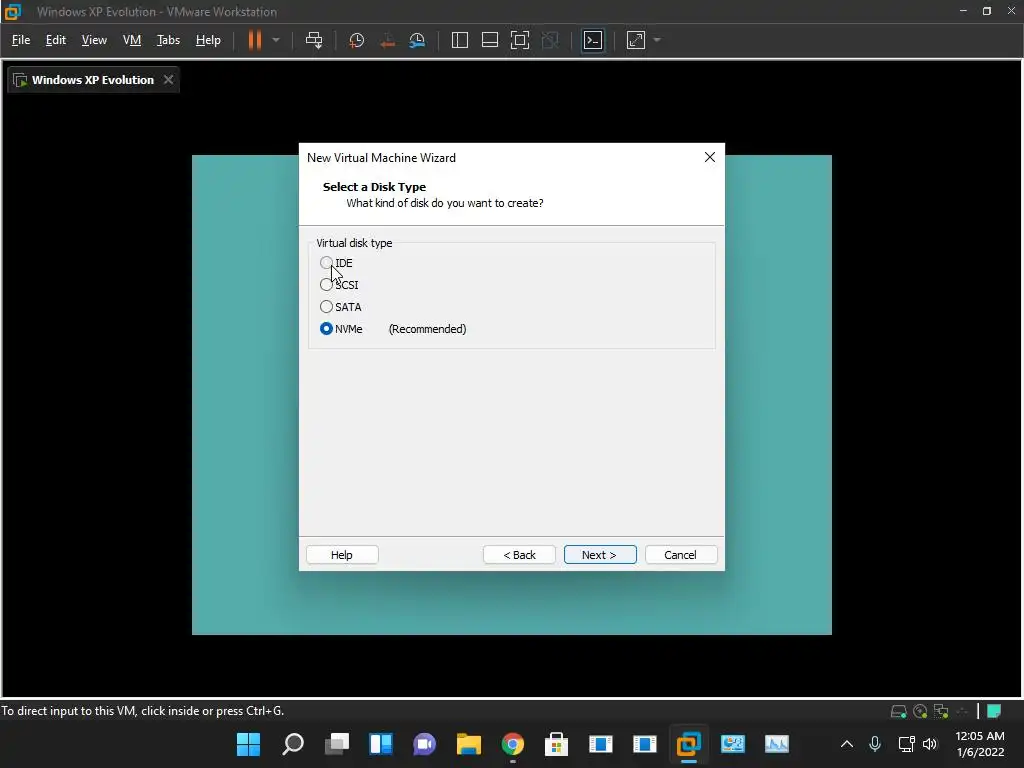The height and width of the screenshot is (768, 1024).
Task: Cancel the New Virtual Machine Wizard
Action: pos(680,554)
